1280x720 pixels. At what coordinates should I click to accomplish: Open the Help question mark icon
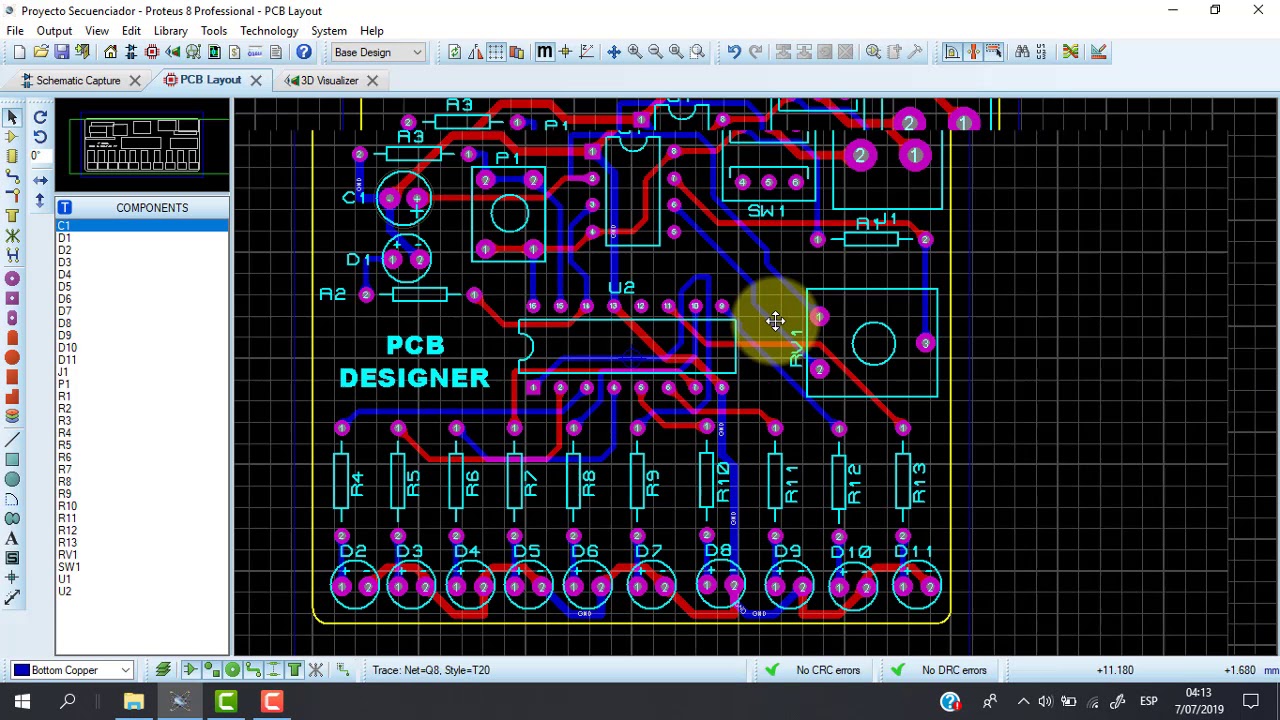pos(304,52)
